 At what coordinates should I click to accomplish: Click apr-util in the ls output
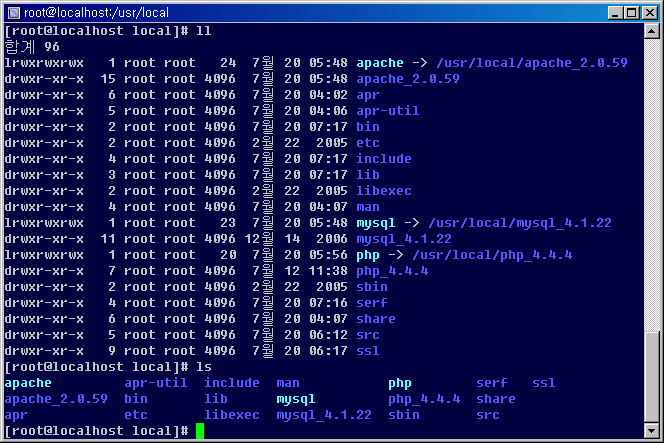pyautogui.click(x=156, y=383)
